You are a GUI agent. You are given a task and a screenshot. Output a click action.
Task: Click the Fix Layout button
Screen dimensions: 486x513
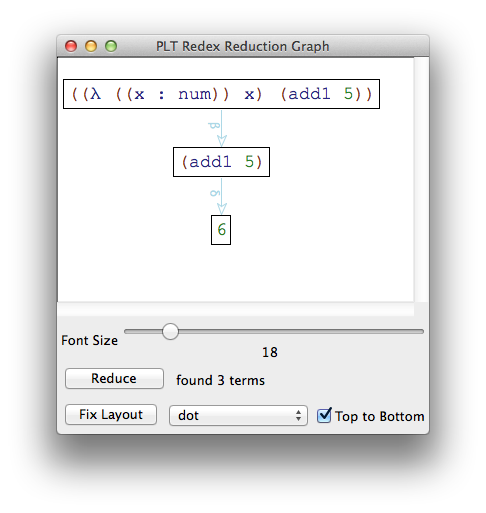click(x=111, y=414)
